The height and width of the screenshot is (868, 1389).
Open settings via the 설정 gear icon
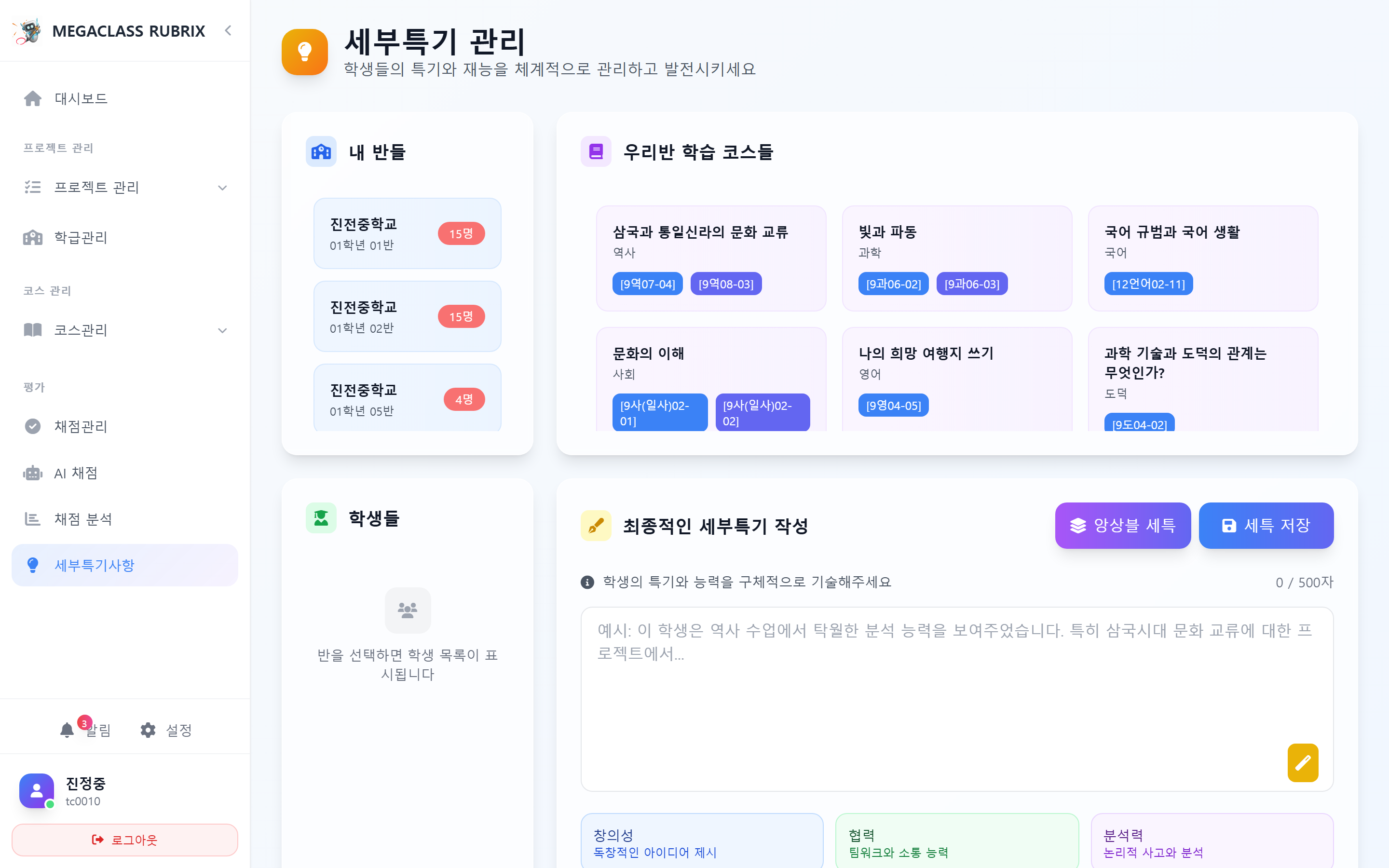[148, 730]
